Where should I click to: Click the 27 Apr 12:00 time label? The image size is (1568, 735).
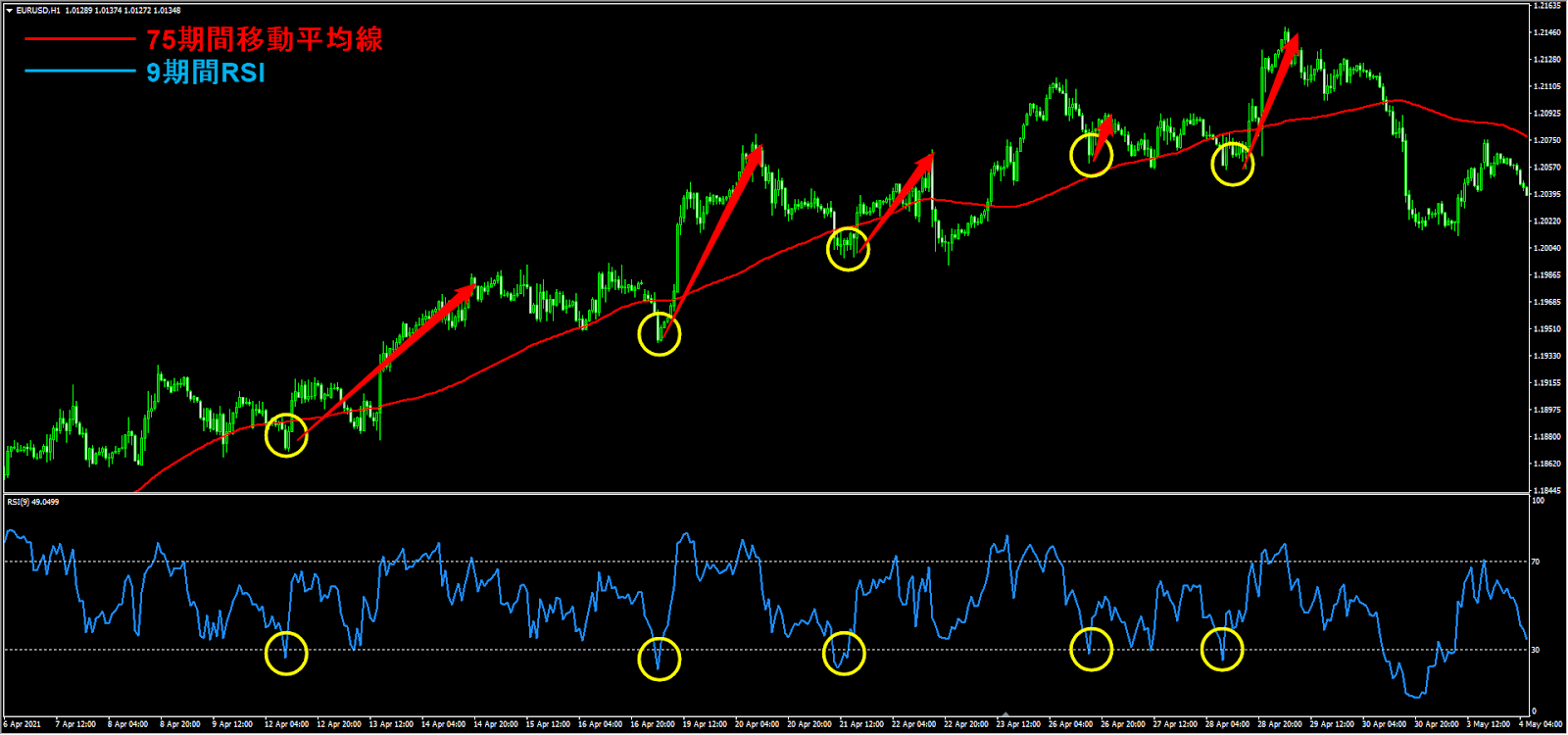1175,724
